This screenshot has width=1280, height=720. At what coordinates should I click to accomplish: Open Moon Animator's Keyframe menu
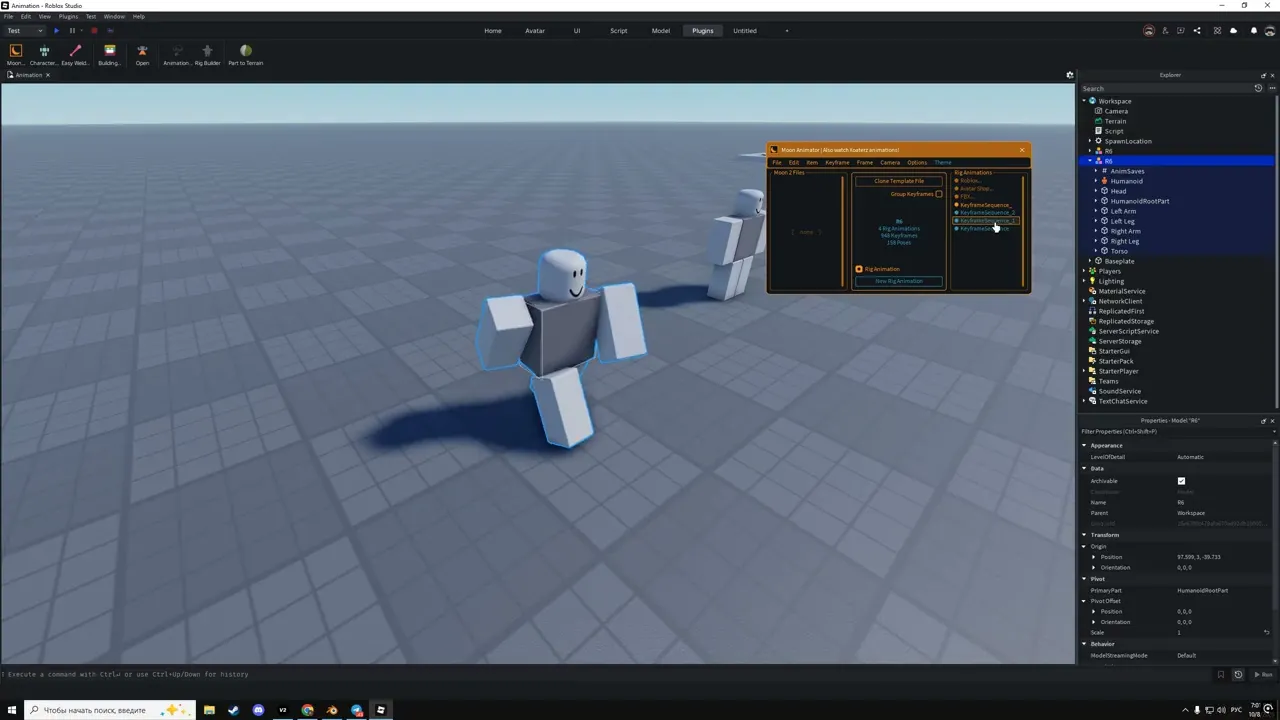click(837, 162)
